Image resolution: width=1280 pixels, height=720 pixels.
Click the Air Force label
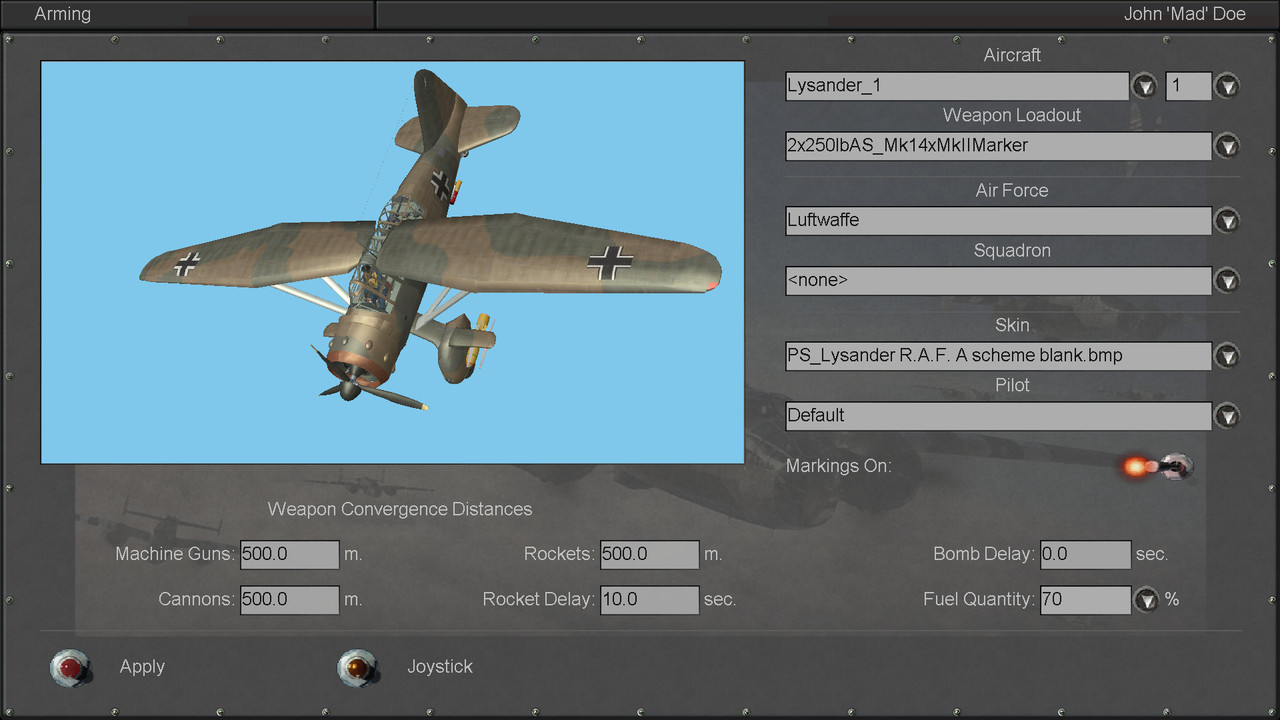pyautogui.click(x=1012, y=191)
